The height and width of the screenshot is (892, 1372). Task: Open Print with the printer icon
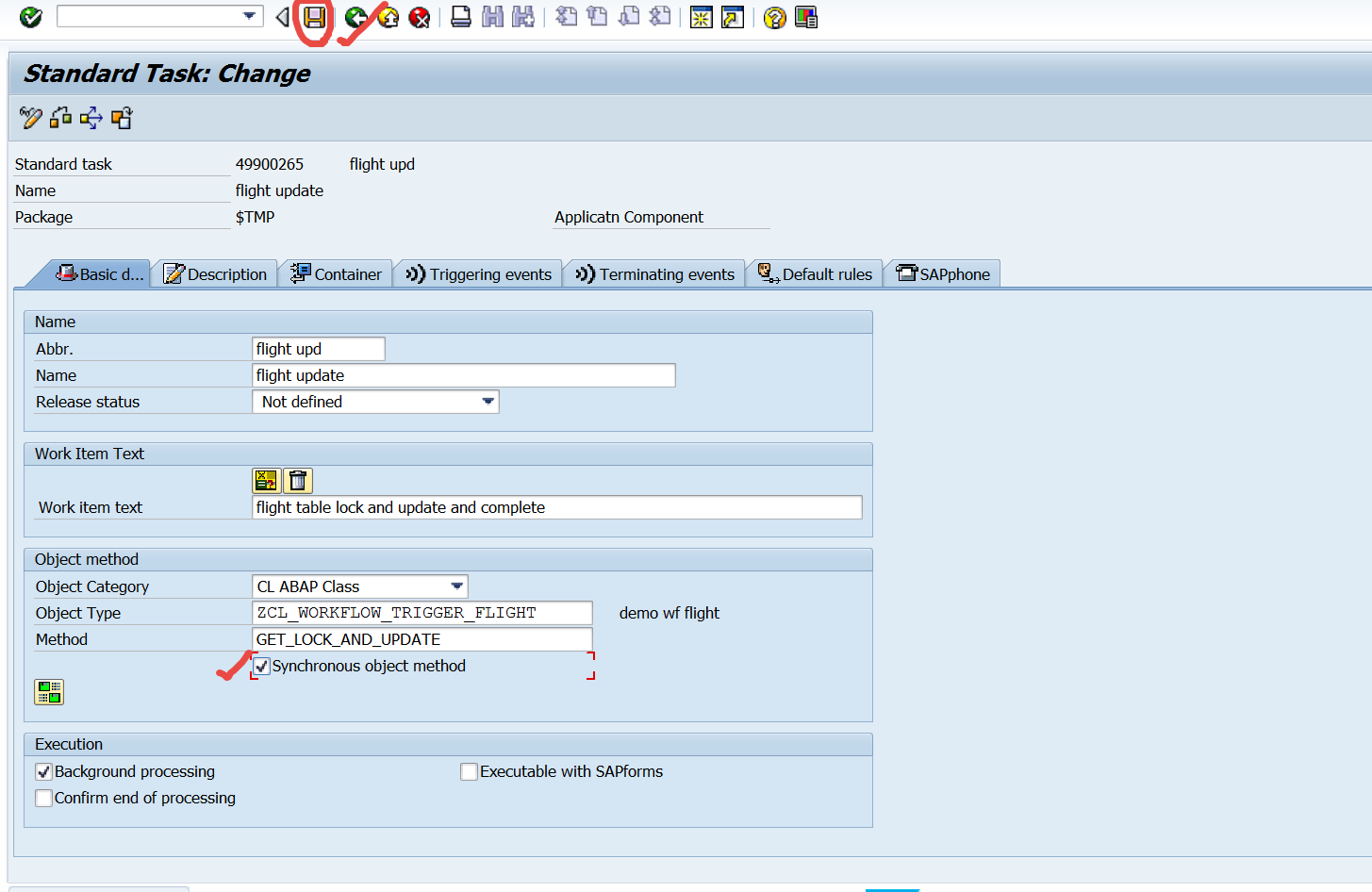click(x=460, y=17)
